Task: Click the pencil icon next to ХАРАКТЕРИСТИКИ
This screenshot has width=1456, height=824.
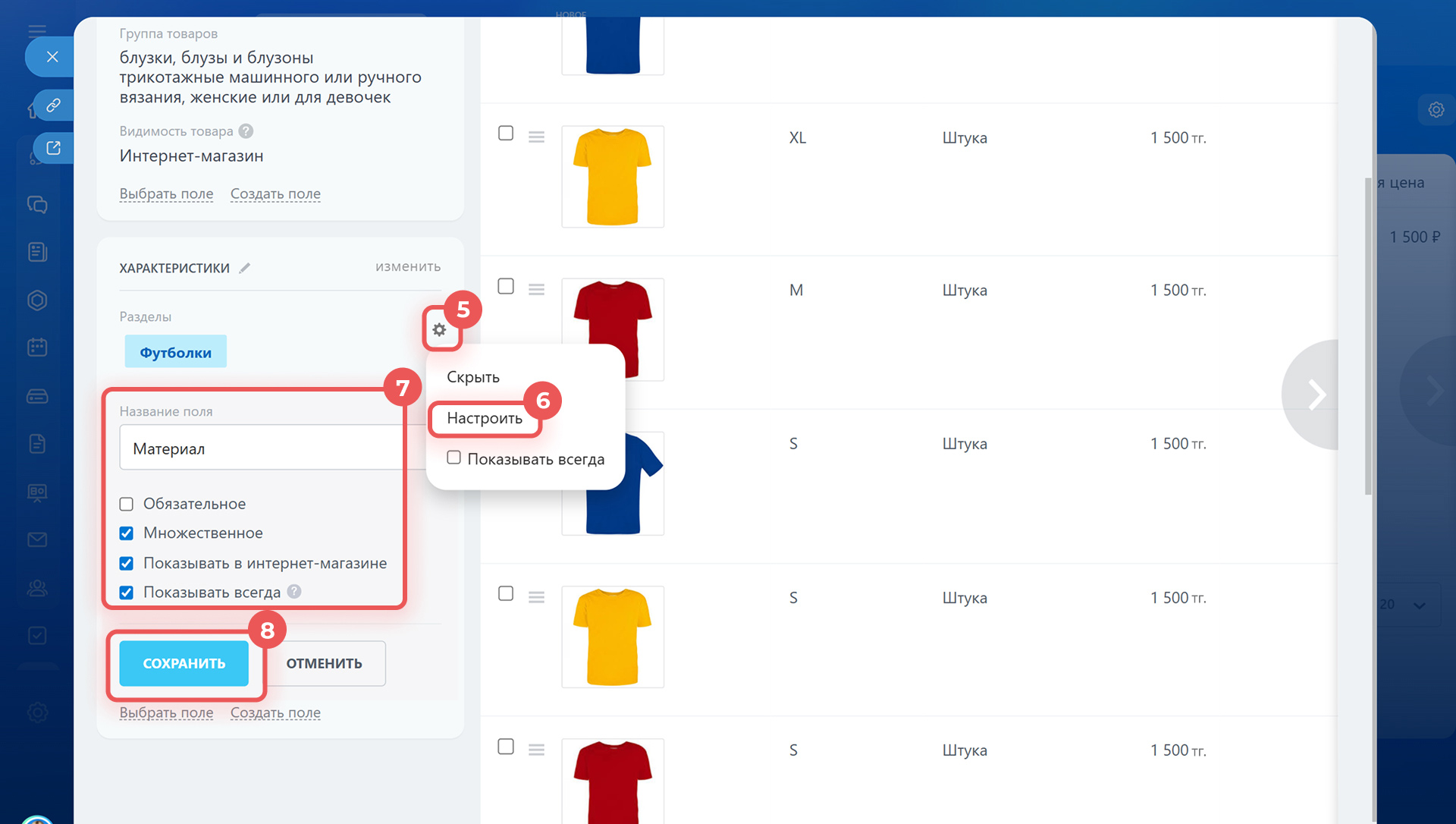Action: click(244, 268)
